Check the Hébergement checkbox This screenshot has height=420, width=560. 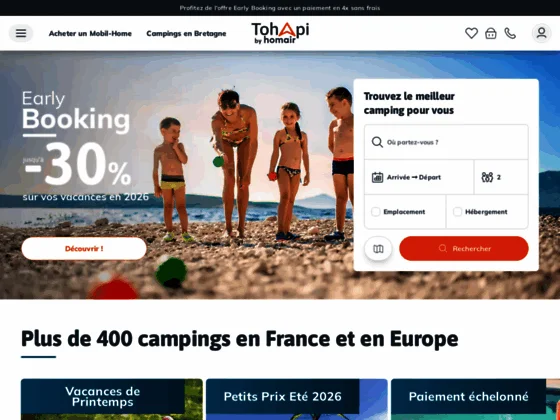click(x=457, y=212)
